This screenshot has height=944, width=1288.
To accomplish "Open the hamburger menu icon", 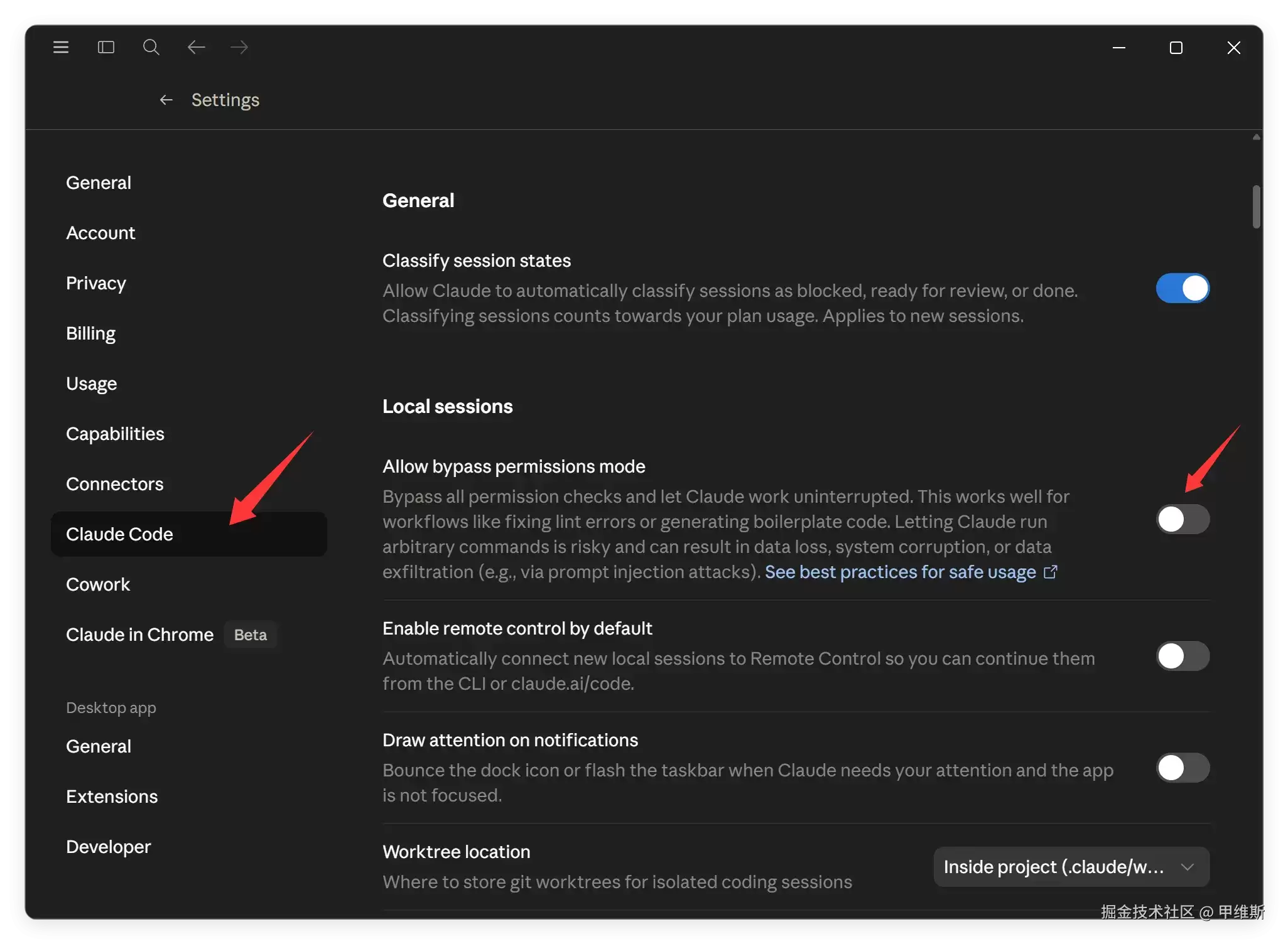I will pos(61,47).
